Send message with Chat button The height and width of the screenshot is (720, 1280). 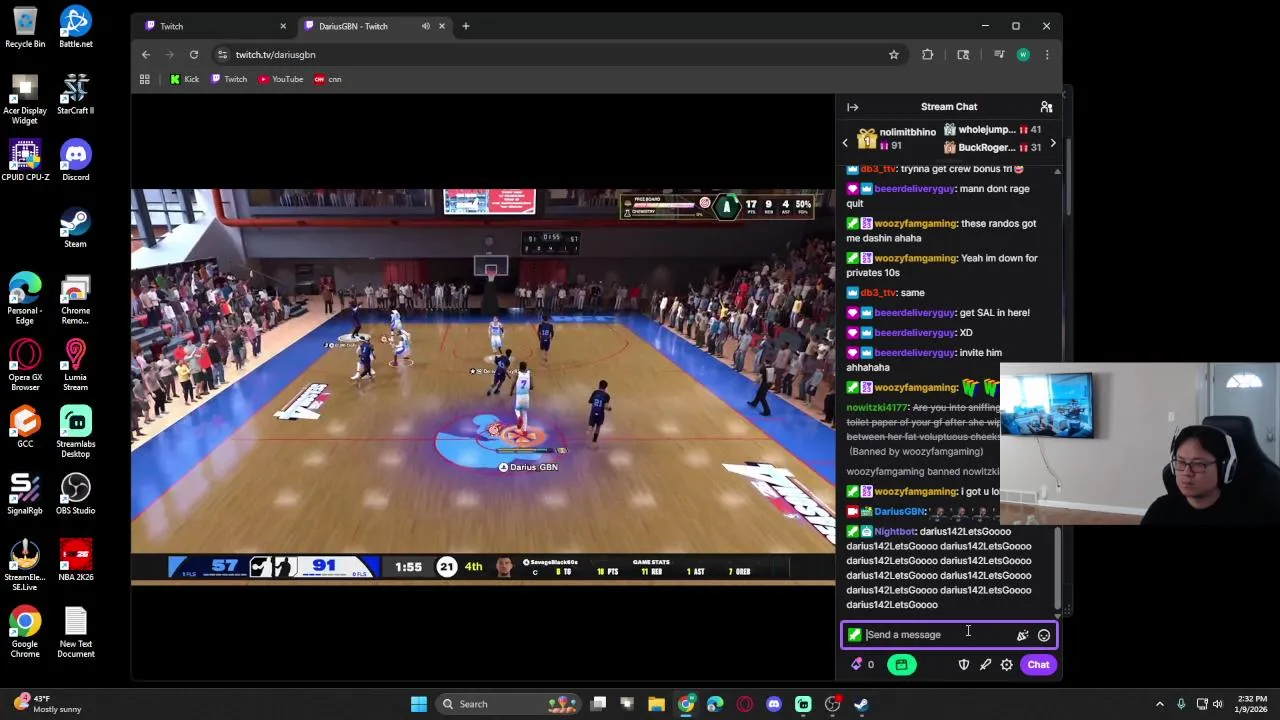[1038, 665]
